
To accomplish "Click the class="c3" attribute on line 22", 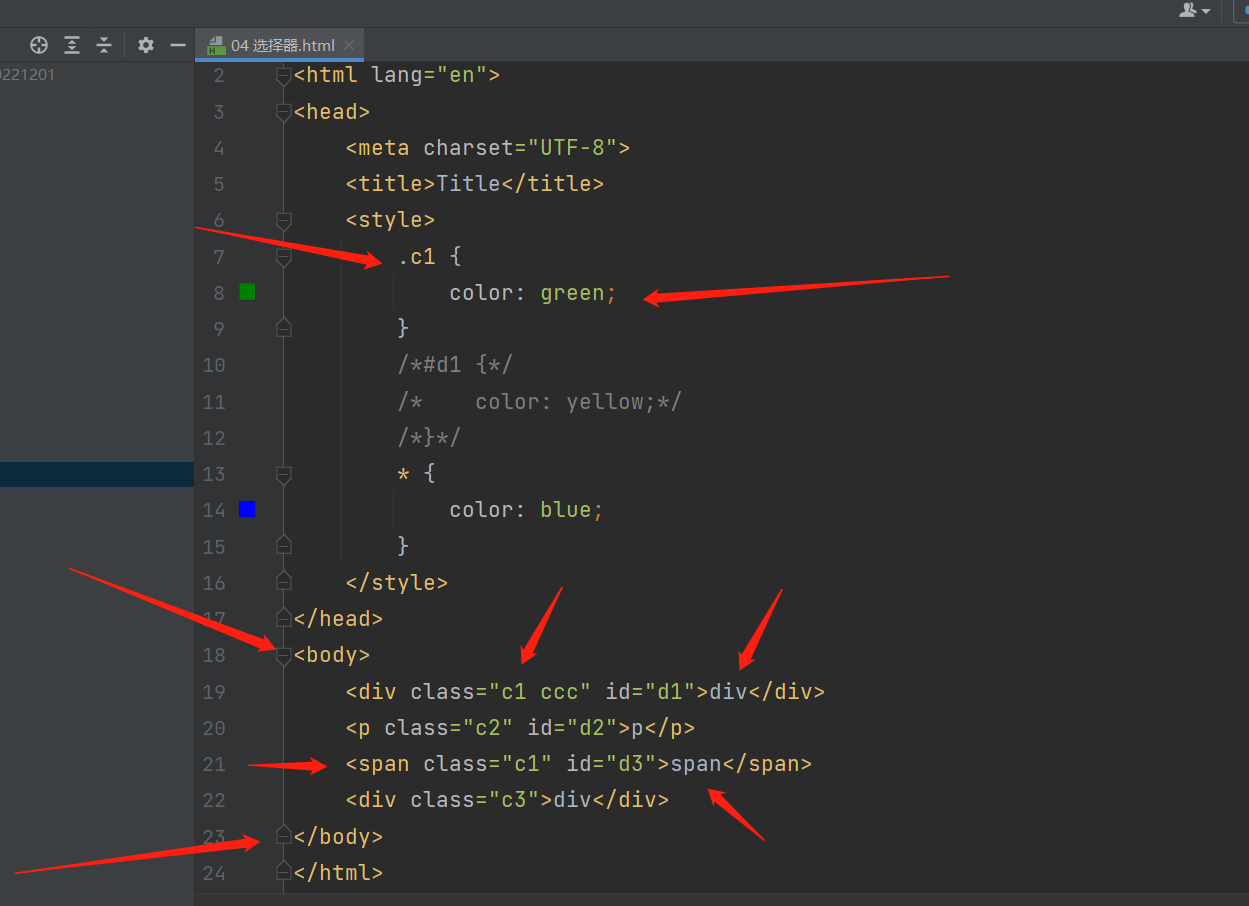I will coord(476,800).
